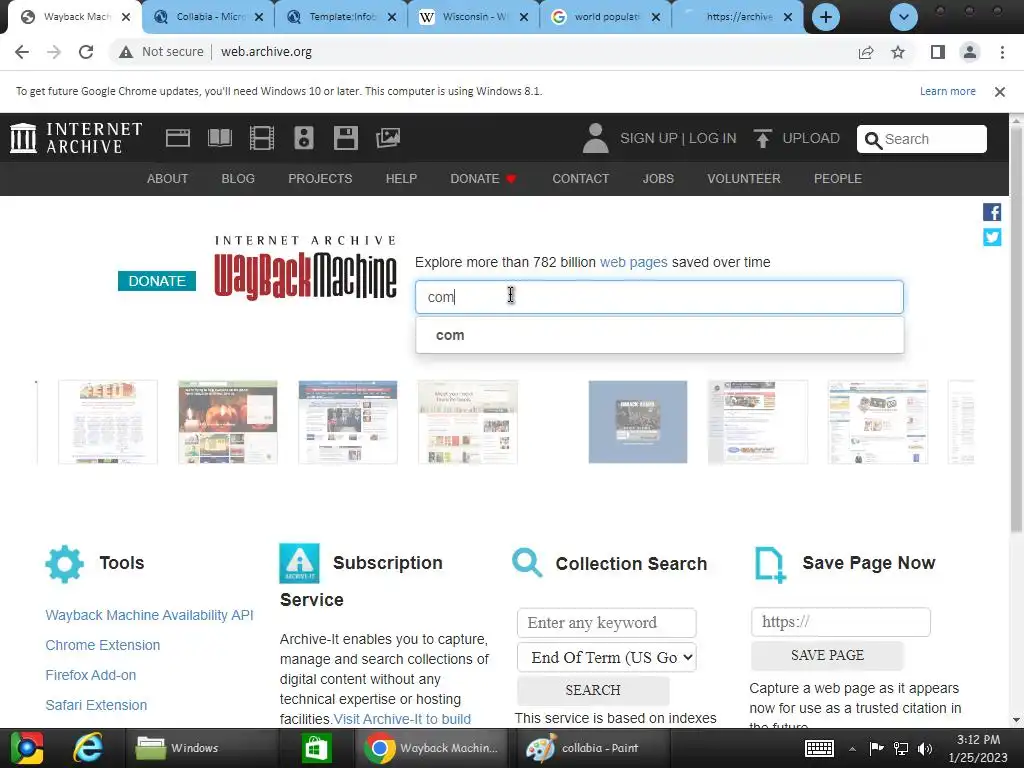Reload the page

pyautogui.click(x=86, y=52)
